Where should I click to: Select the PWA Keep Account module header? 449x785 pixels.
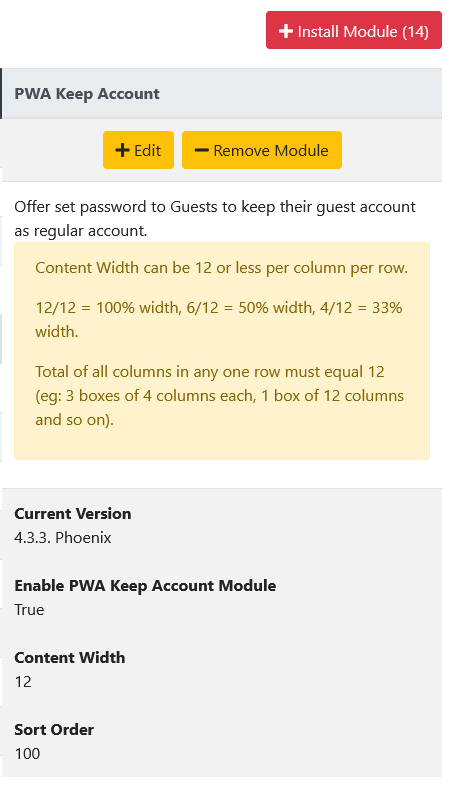pos(222,94)
